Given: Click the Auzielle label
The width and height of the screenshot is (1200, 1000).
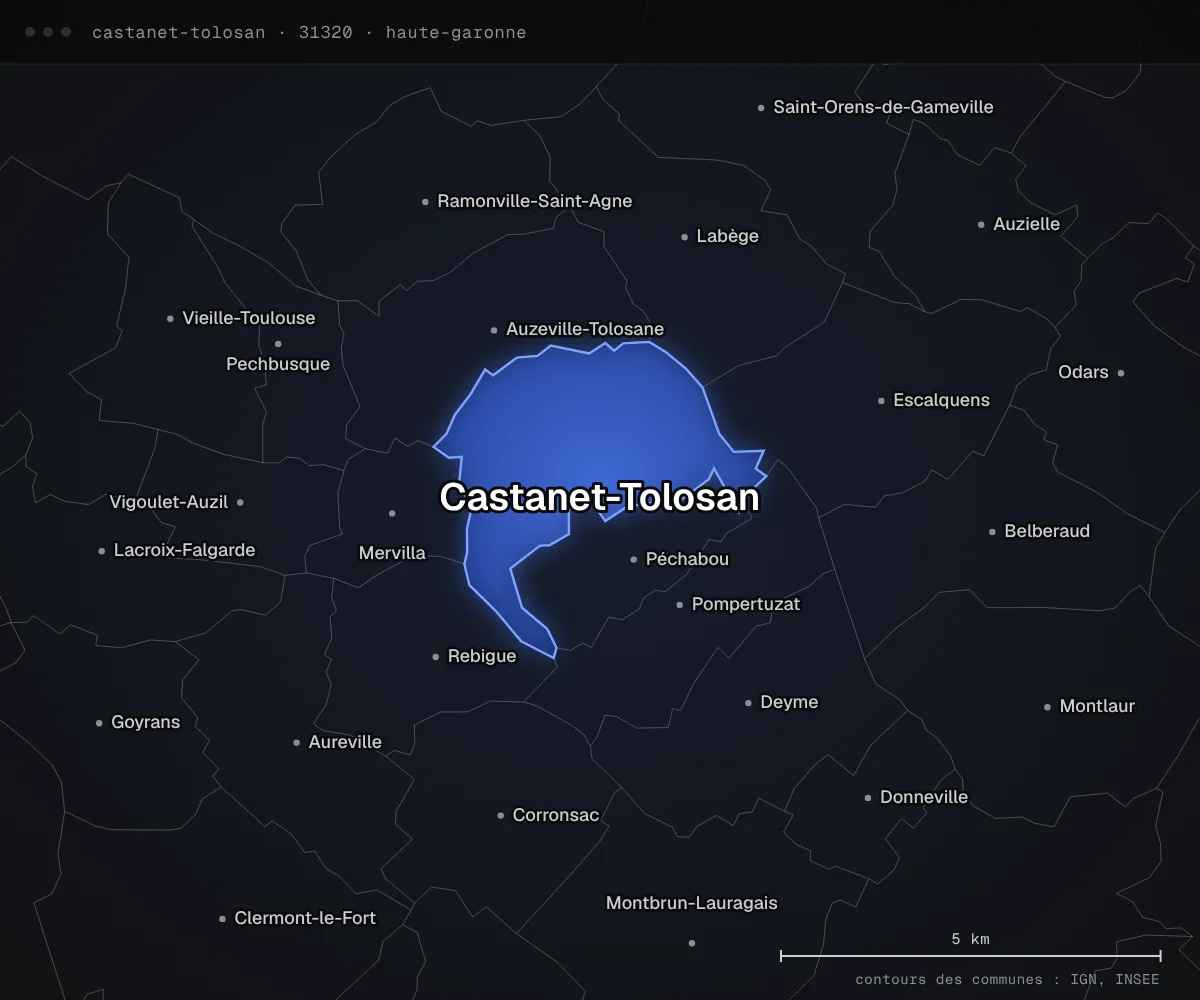Looking at the screenshot, I should pos(1026,224).
